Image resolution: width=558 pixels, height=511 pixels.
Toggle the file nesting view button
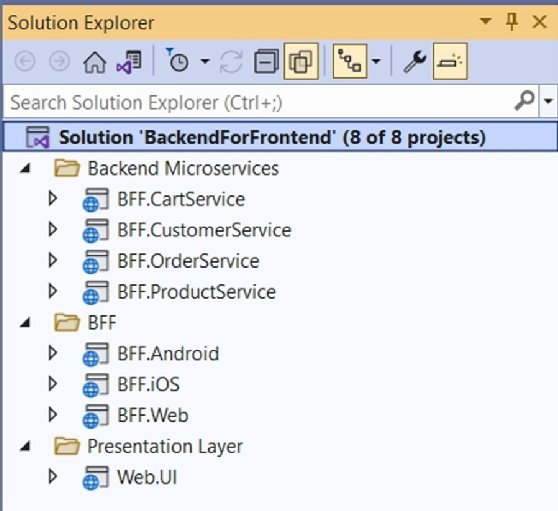coord(349,62)
